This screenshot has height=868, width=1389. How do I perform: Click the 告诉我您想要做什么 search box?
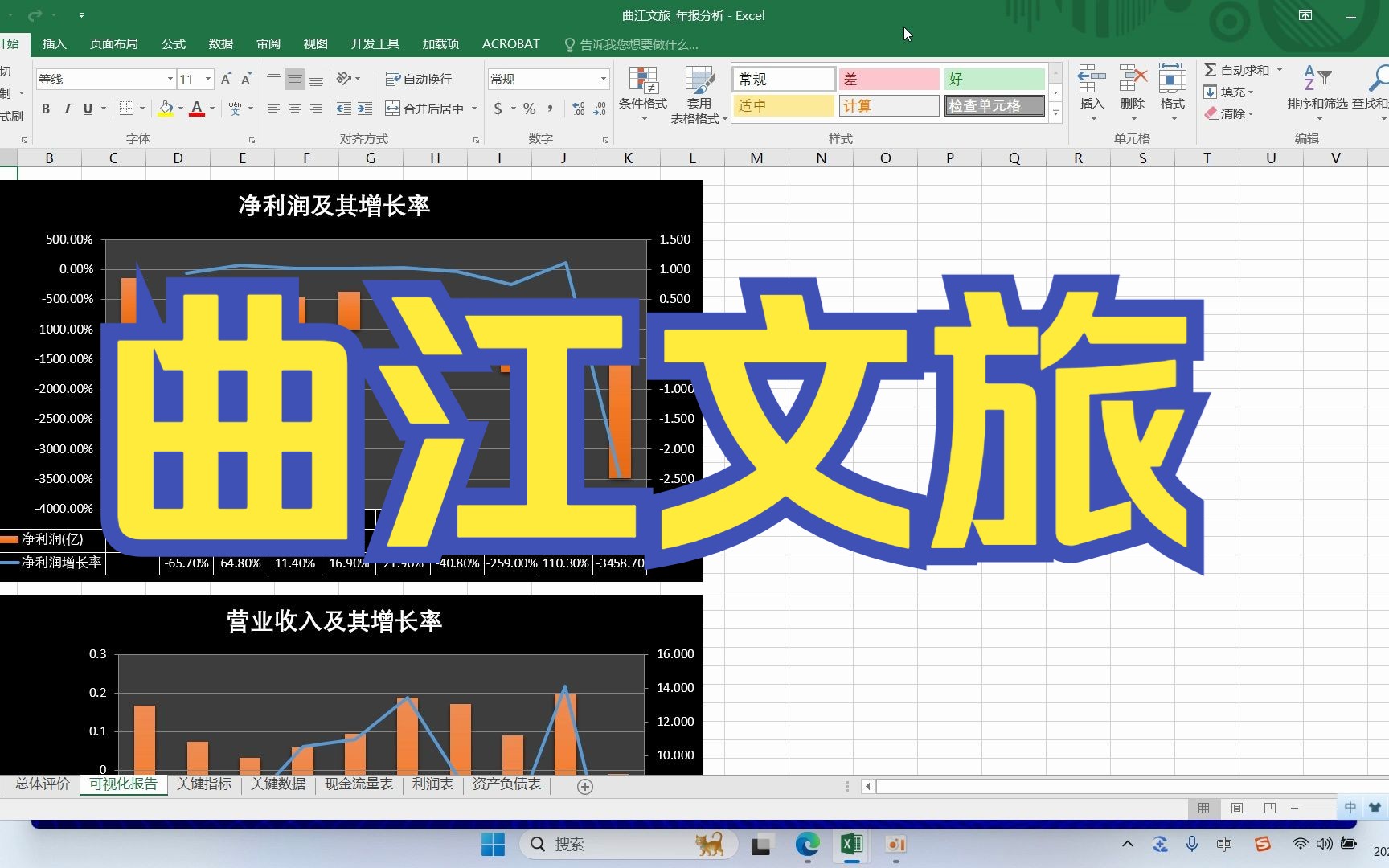point(639,45)
